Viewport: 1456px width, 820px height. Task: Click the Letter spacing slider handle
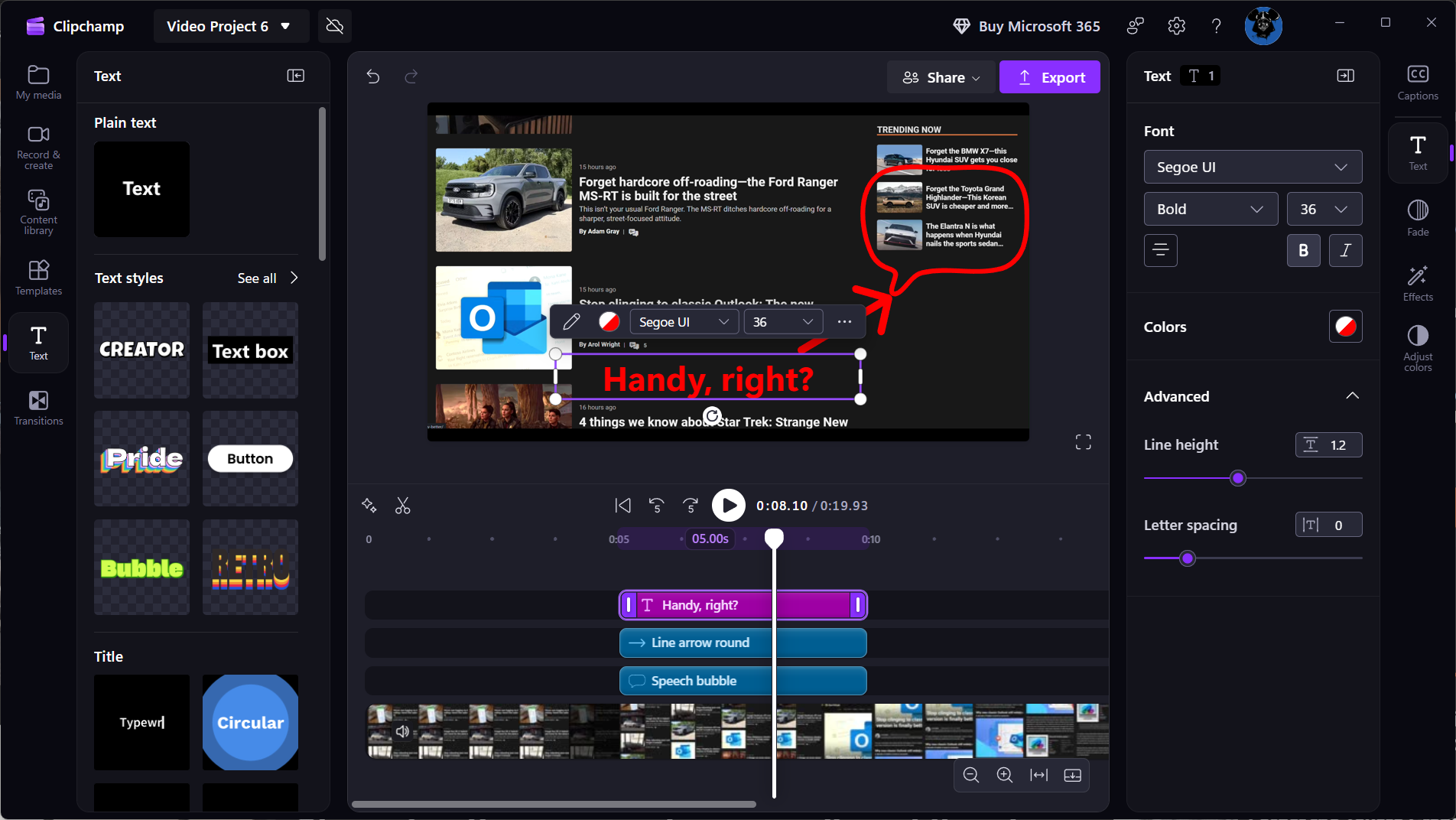1188,558
